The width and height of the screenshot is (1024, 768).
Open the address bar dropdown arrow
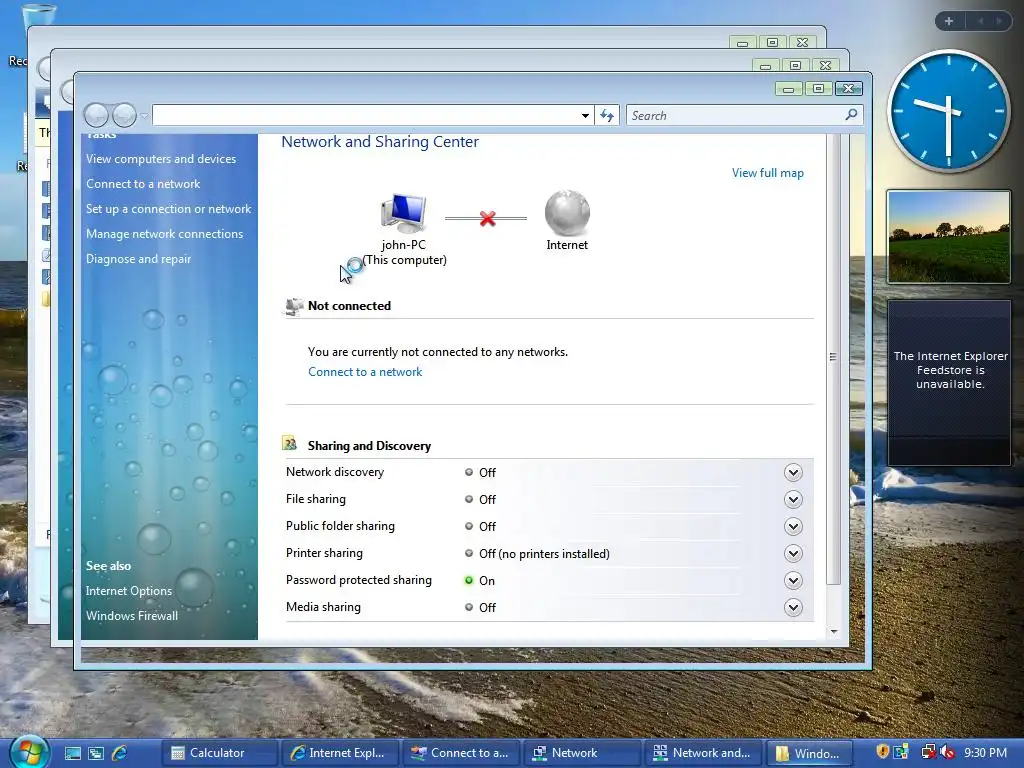tap(585, 116)
